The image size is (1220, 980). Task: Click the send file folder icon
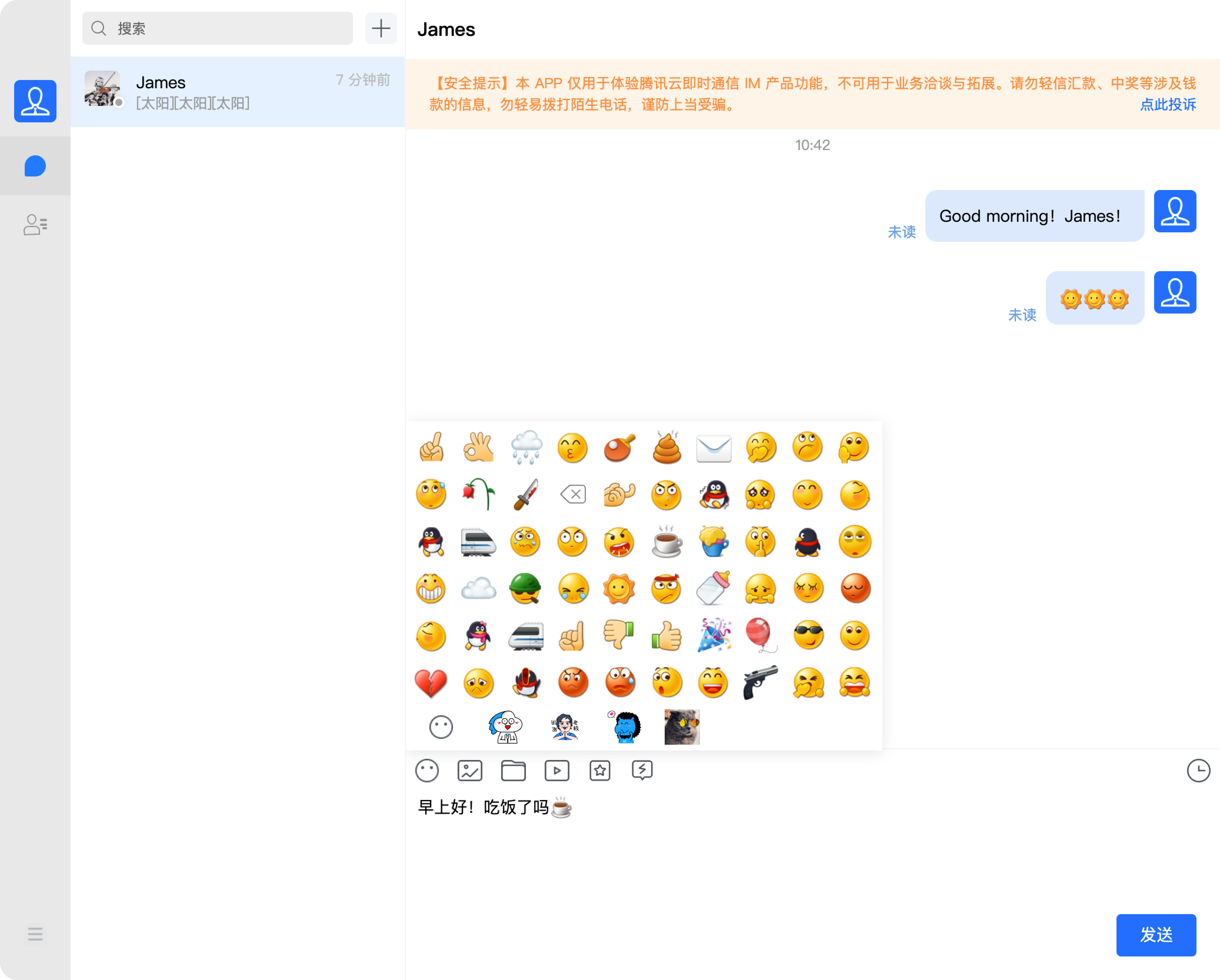(x=513, y=771)
